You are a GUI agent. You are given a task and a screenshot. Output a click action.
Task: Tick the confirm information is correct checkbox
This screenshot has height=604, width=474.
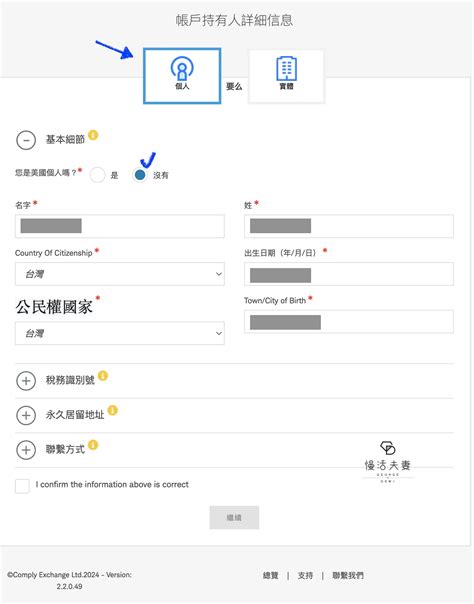click(x=22, y=486)
